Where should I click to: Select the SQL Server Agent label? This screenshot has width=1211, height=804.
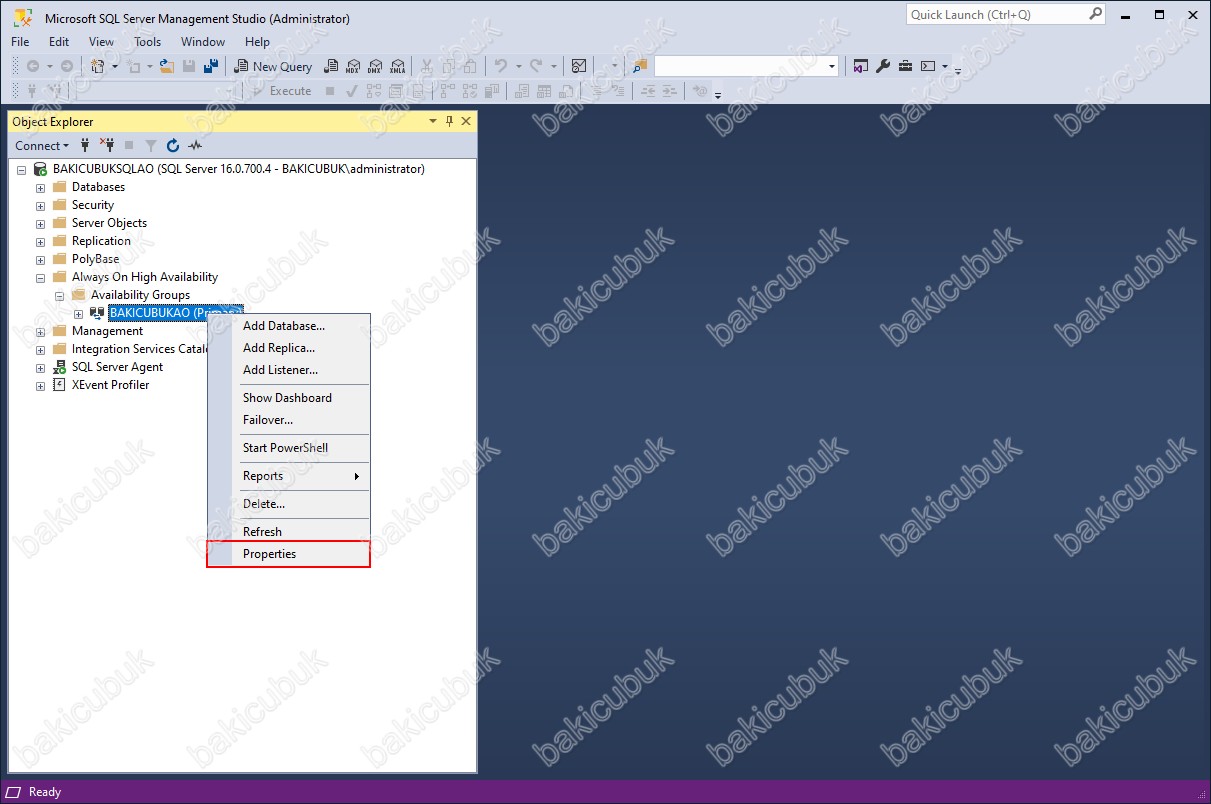pos(117,367)
